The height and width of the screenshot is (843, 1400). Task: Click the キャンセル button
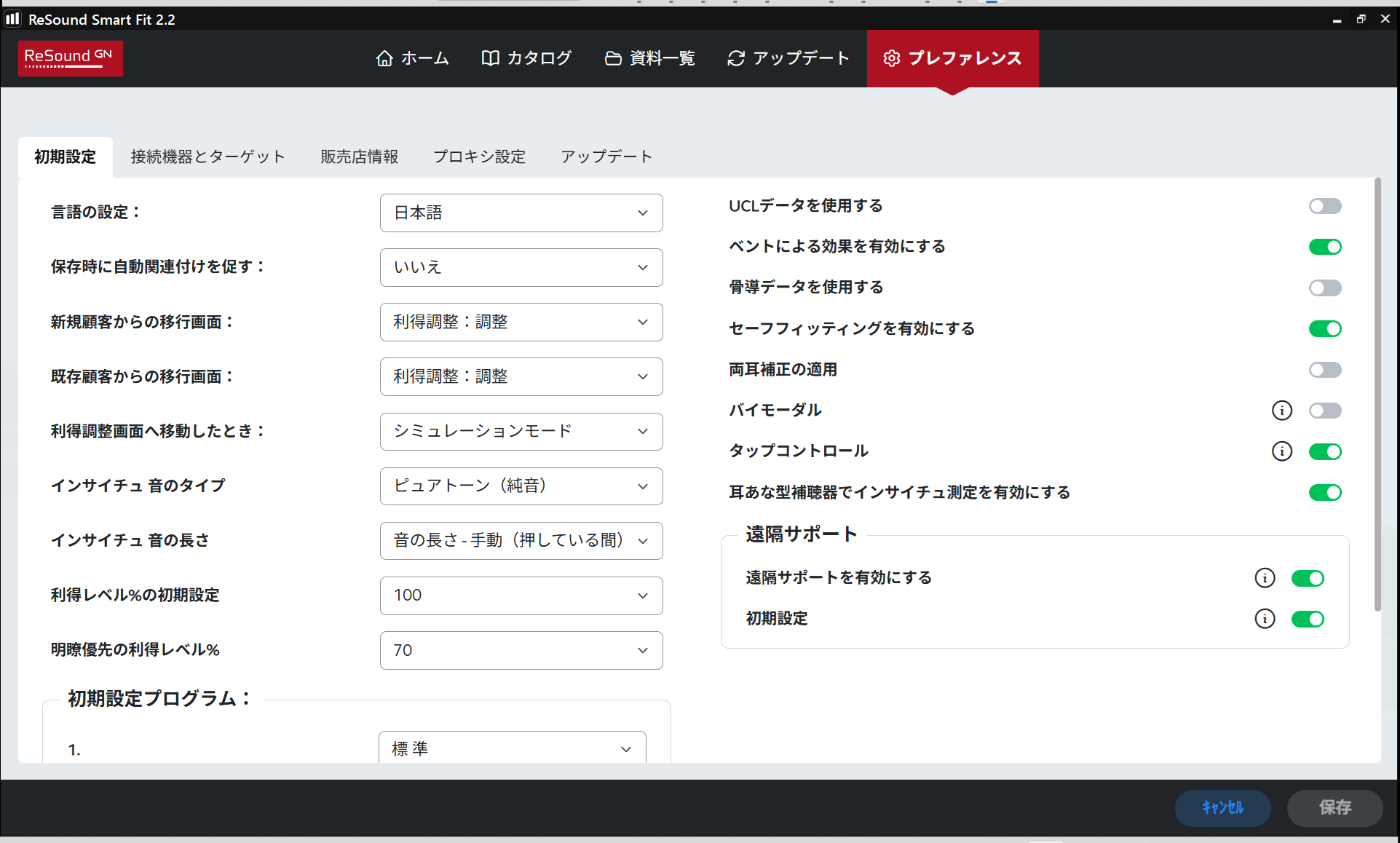click(x=1222, y=807)
